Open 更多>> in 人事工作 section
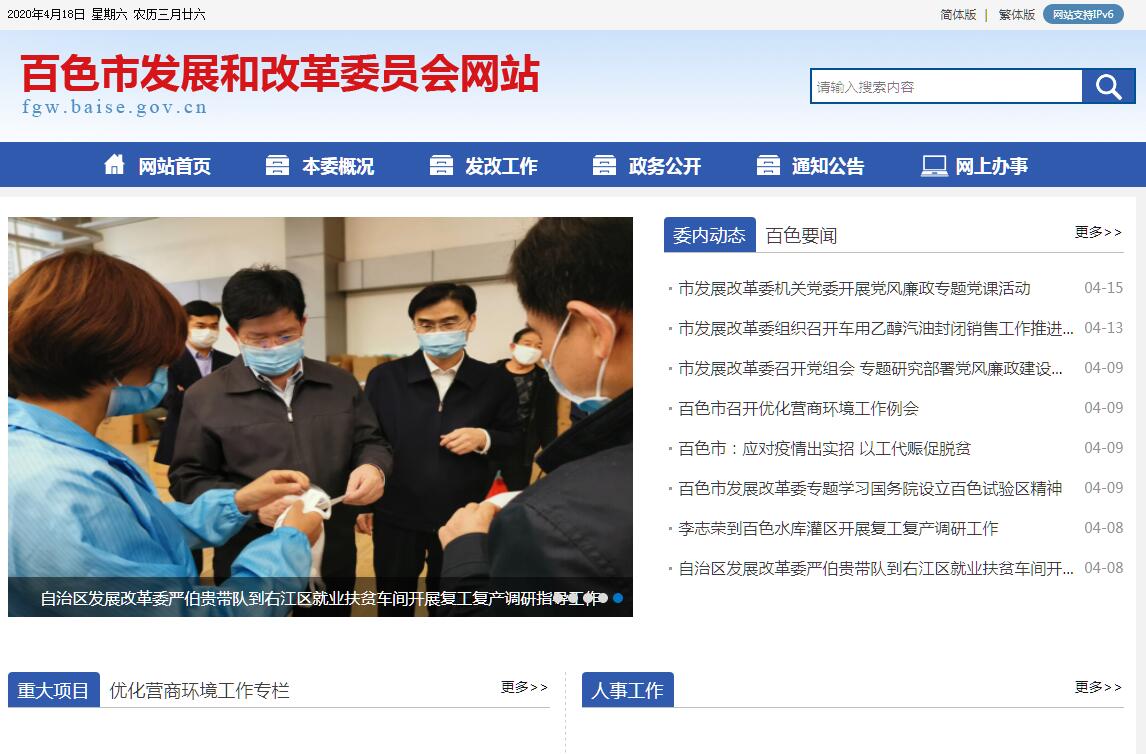The width and height of the screenshot is (1146, 754). 1098,687
